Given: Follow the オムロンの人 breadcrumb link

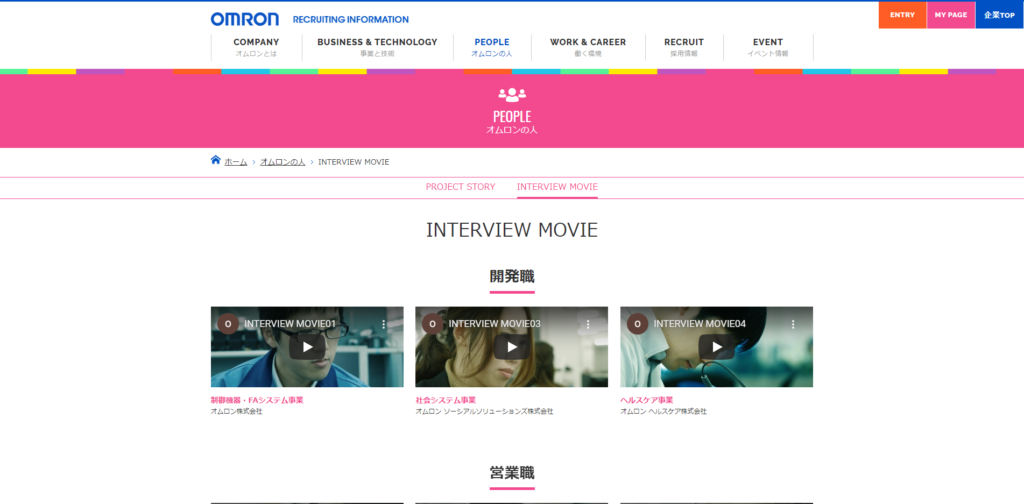Looking at the screenshot, I should (x=282, y=162).
